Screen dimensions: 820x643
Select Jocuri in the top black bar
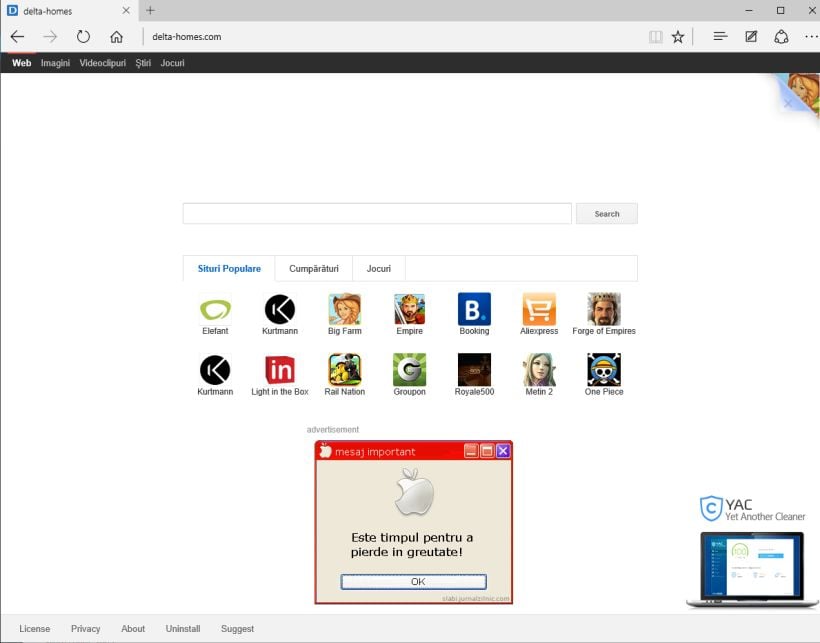[x=172, y=63]
